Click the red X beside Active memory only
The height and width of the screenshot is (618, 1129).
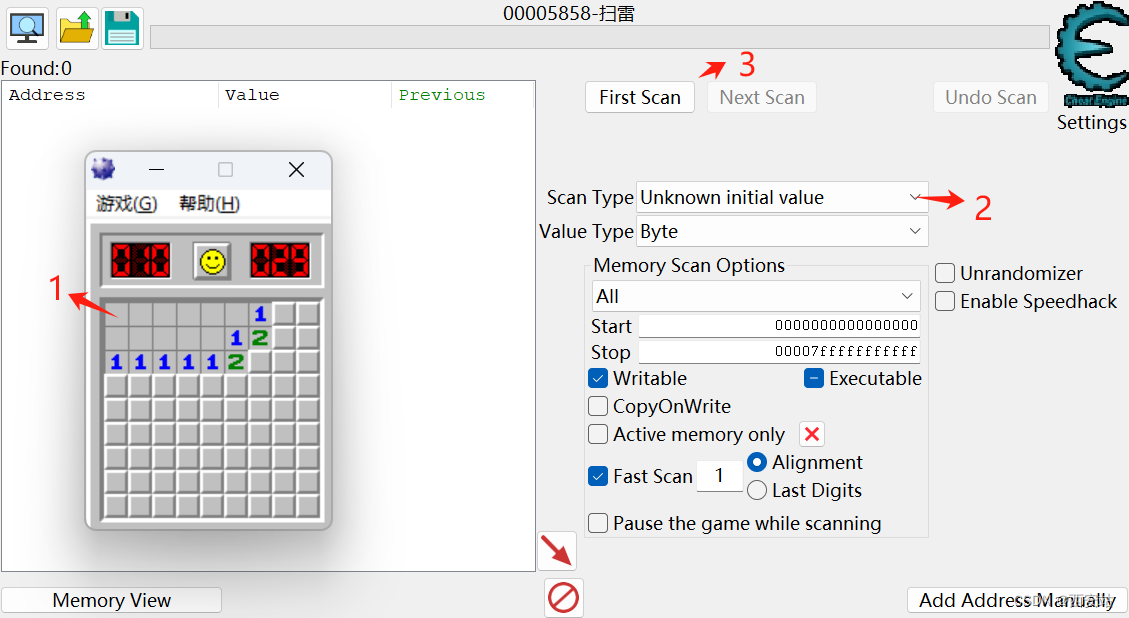(811, 434)
